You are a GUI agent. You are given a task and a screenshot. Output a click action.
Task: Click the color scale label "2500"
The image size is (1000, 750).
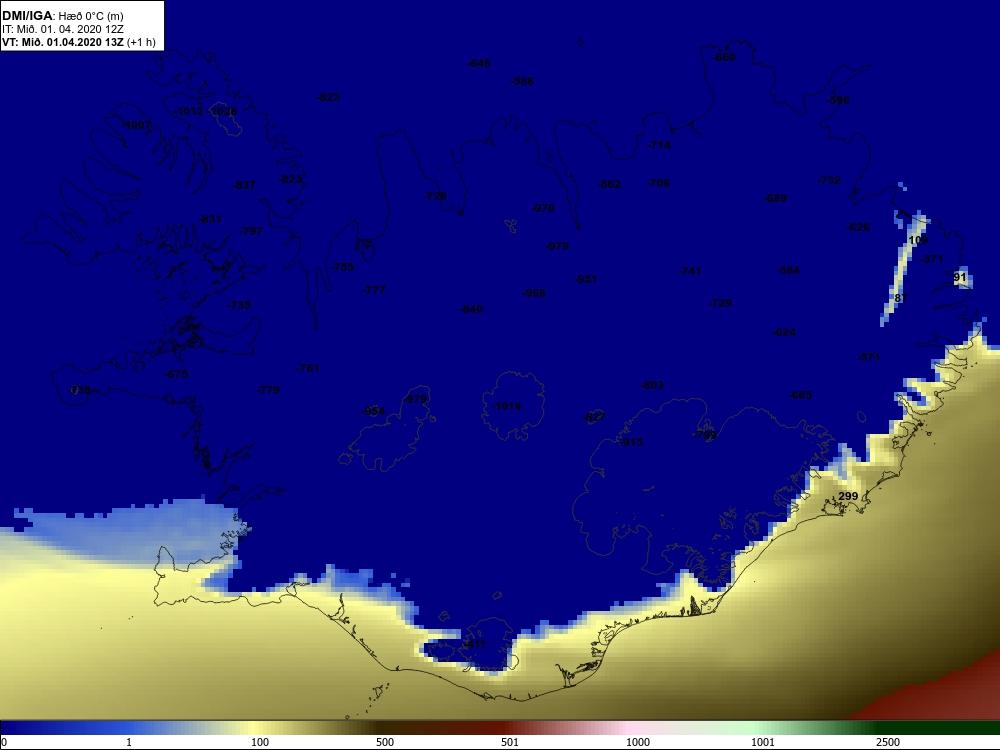(888, 742)
